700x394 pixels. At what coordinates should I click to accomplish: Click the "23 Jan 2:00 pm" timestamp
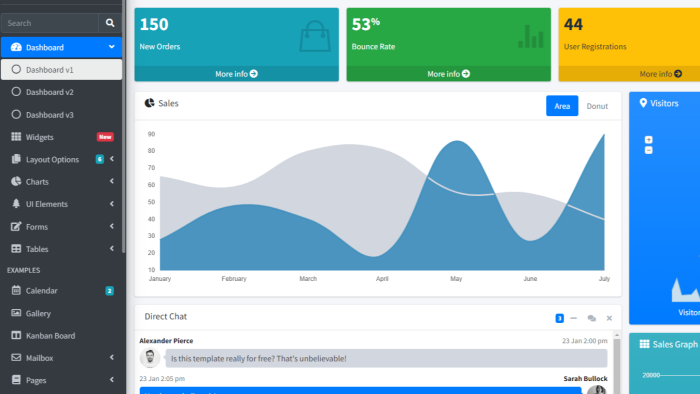(x=585, y=341)
